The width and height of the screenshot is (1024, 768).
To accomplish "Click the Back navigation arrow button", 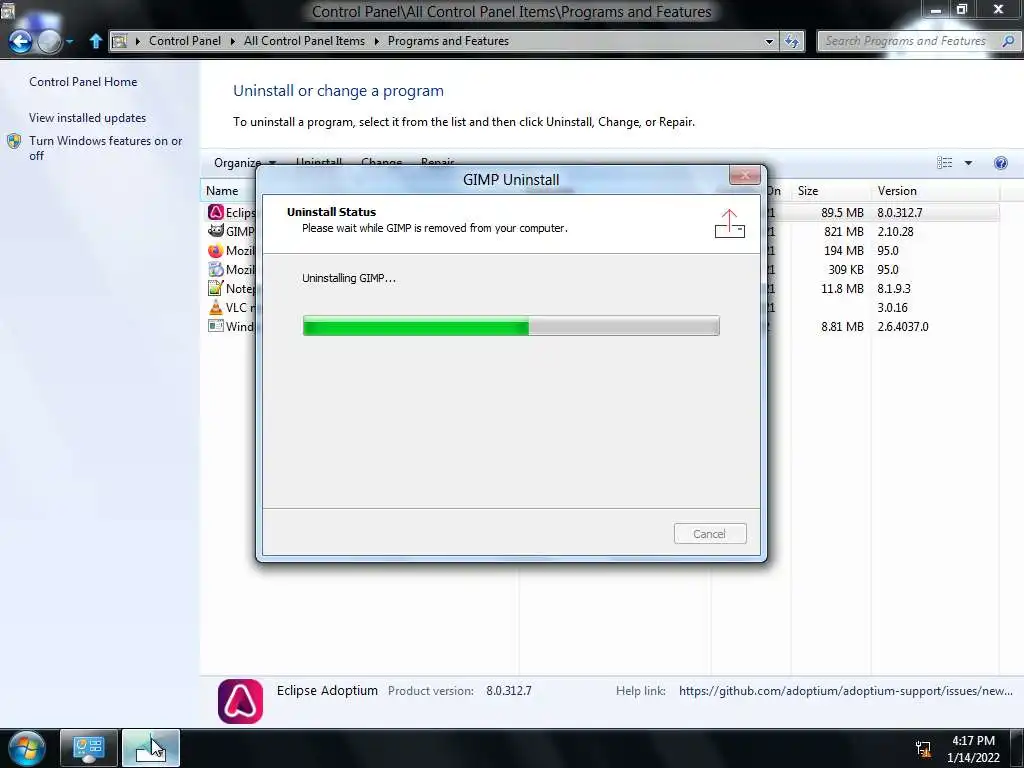I will [x=20, y=42].
